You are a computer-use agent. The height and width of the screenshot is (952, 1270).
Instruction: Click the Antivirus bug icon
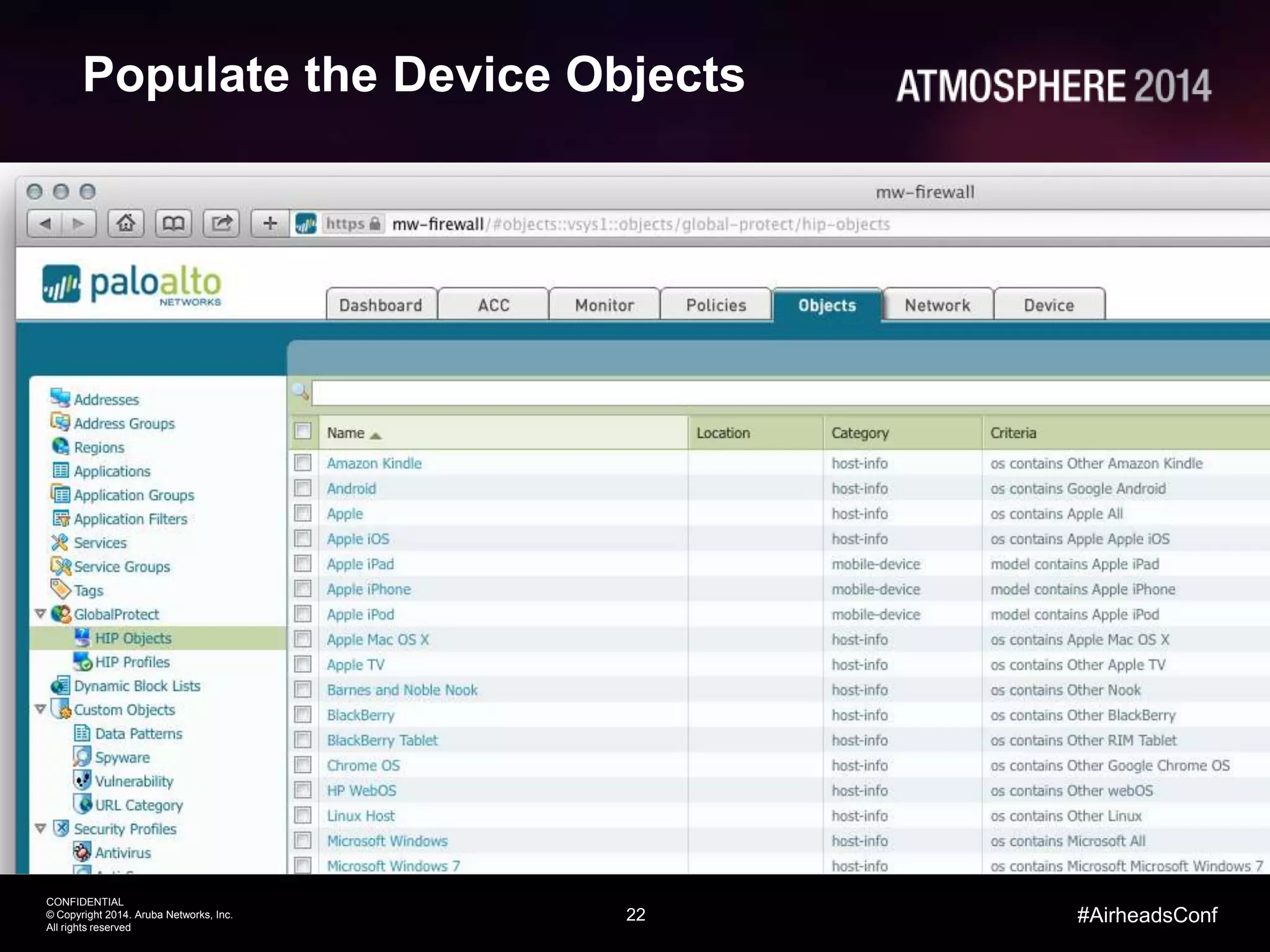pyautogui.click(x=82, y=852)
